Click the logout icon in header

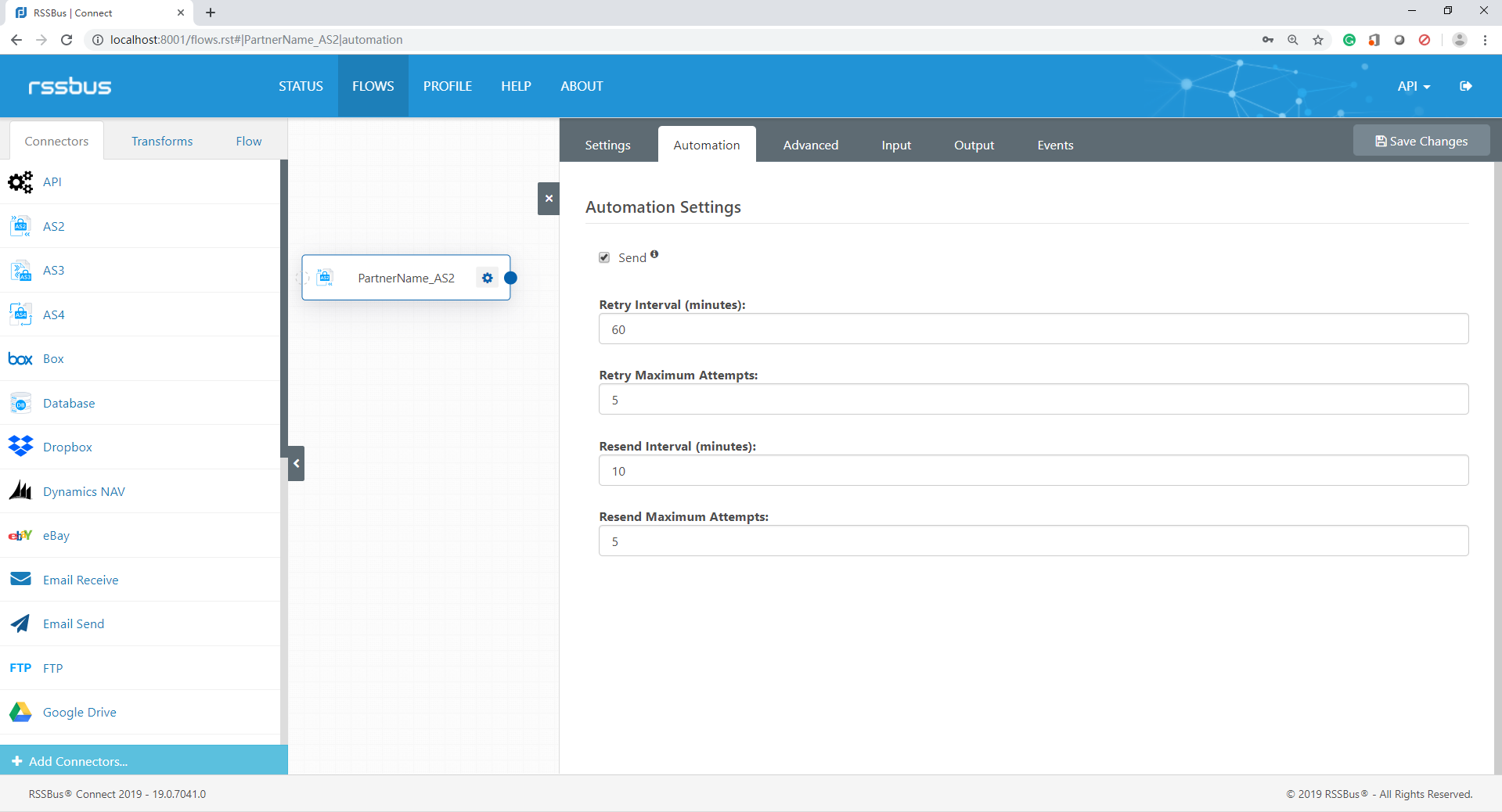tap(1465, 86)
